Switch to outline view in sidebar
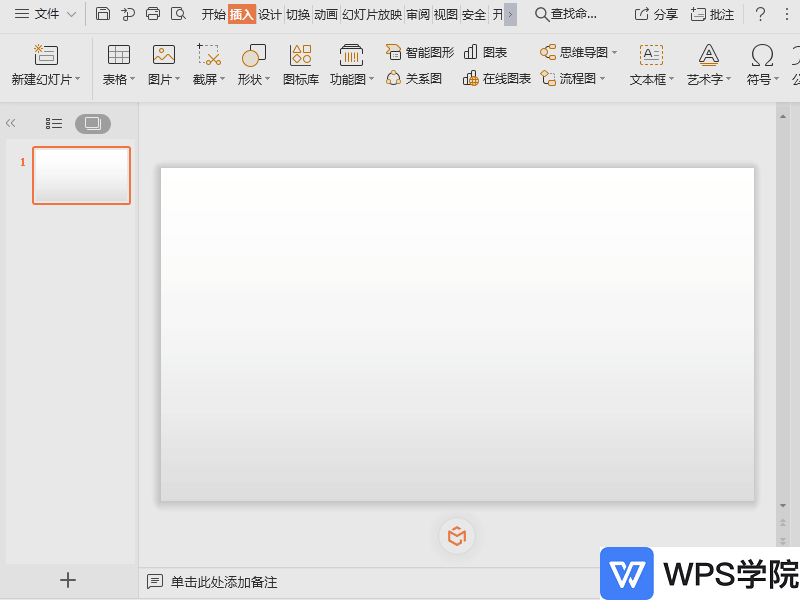 (x=55, y=123)
